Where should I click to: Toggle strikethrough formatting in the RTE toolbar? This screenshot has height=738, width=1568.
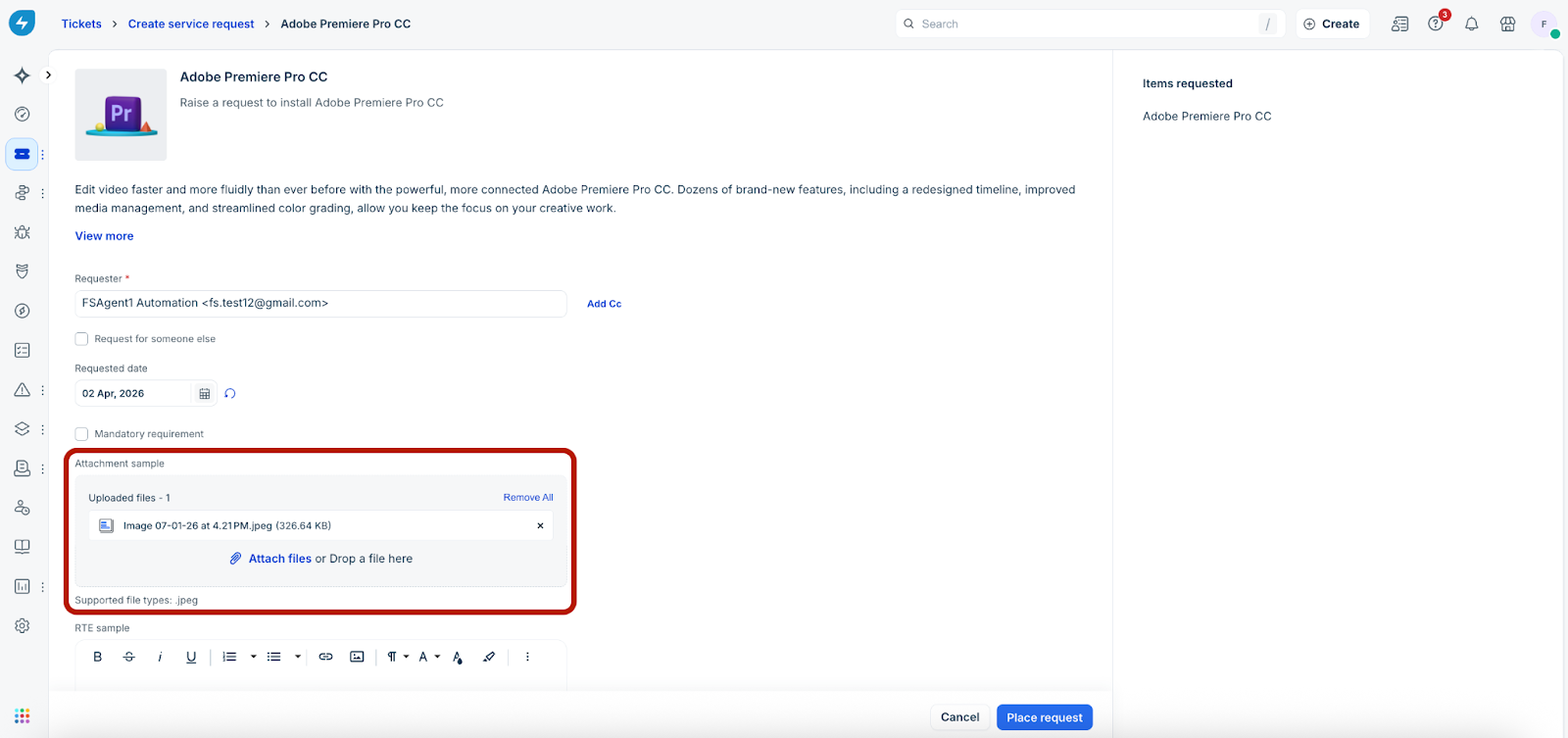pyautogui.click(x=128, y=657)
